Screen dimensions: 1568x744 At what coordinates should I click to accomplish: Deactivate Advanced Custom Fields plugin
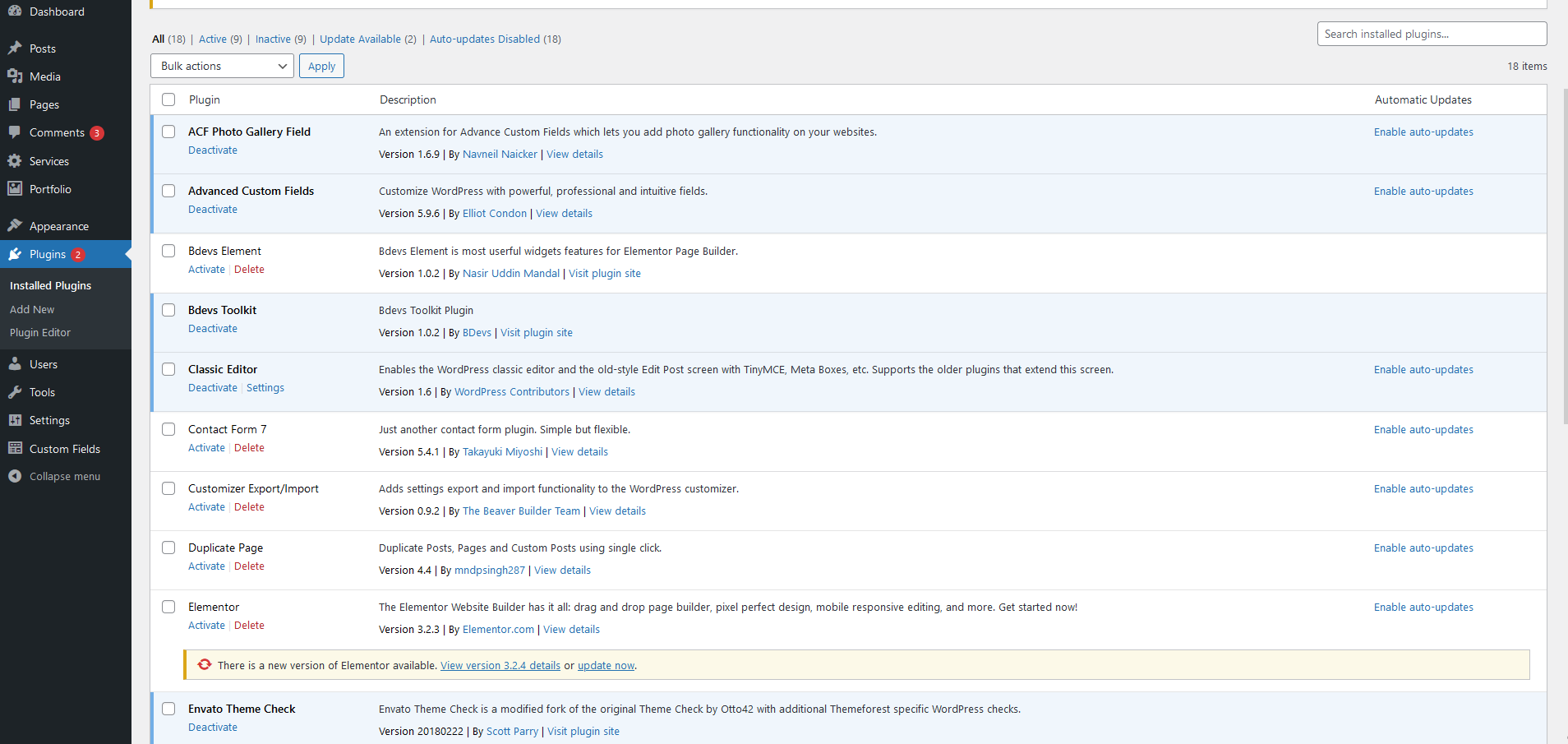[x=213, y=209]
